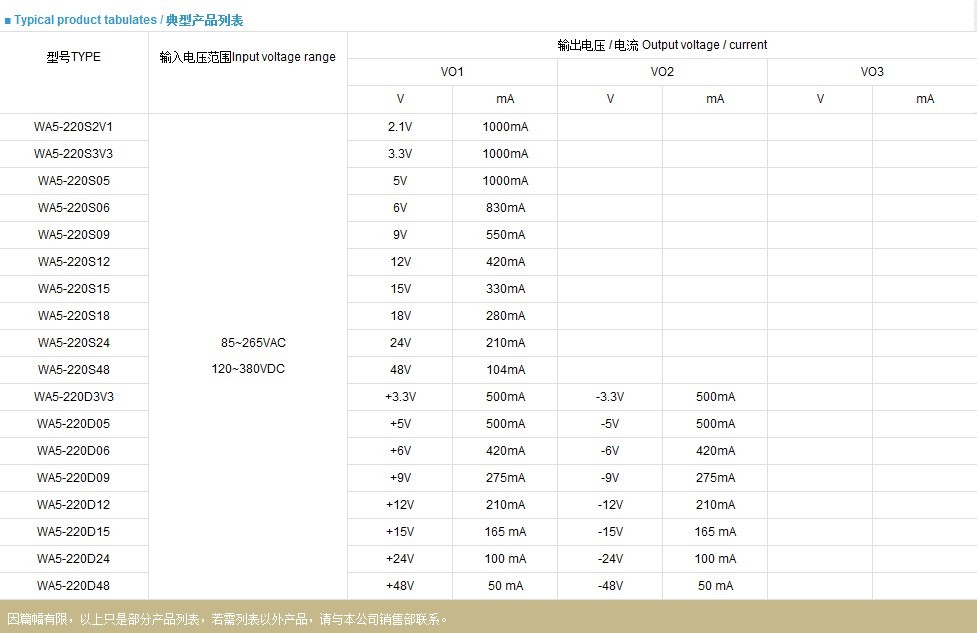Click the '48V' cell in WA5-220S48 row

tap(400, 369)
